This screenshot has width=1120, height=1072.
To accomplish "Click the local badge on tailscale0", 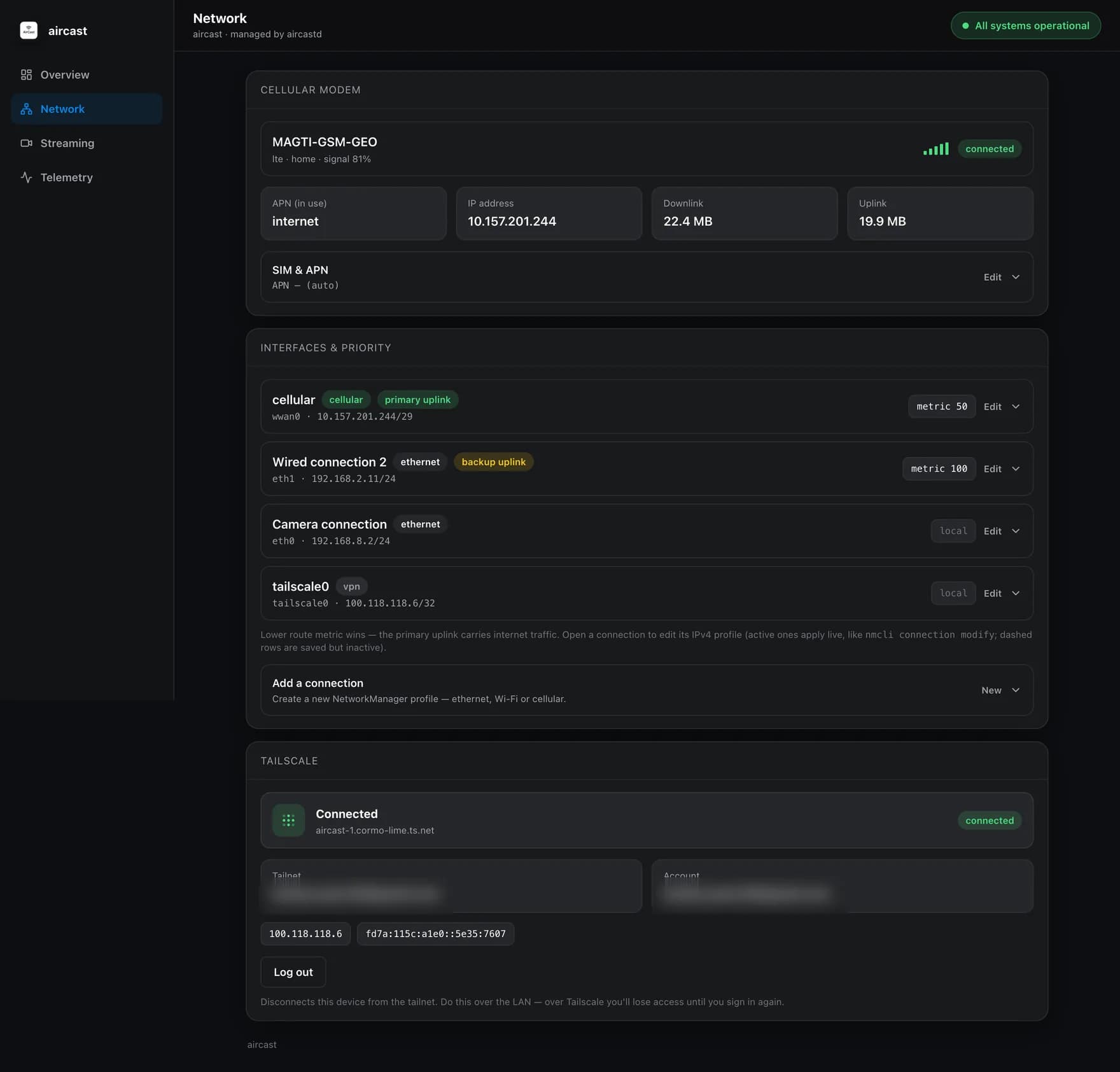I will 953,593.
